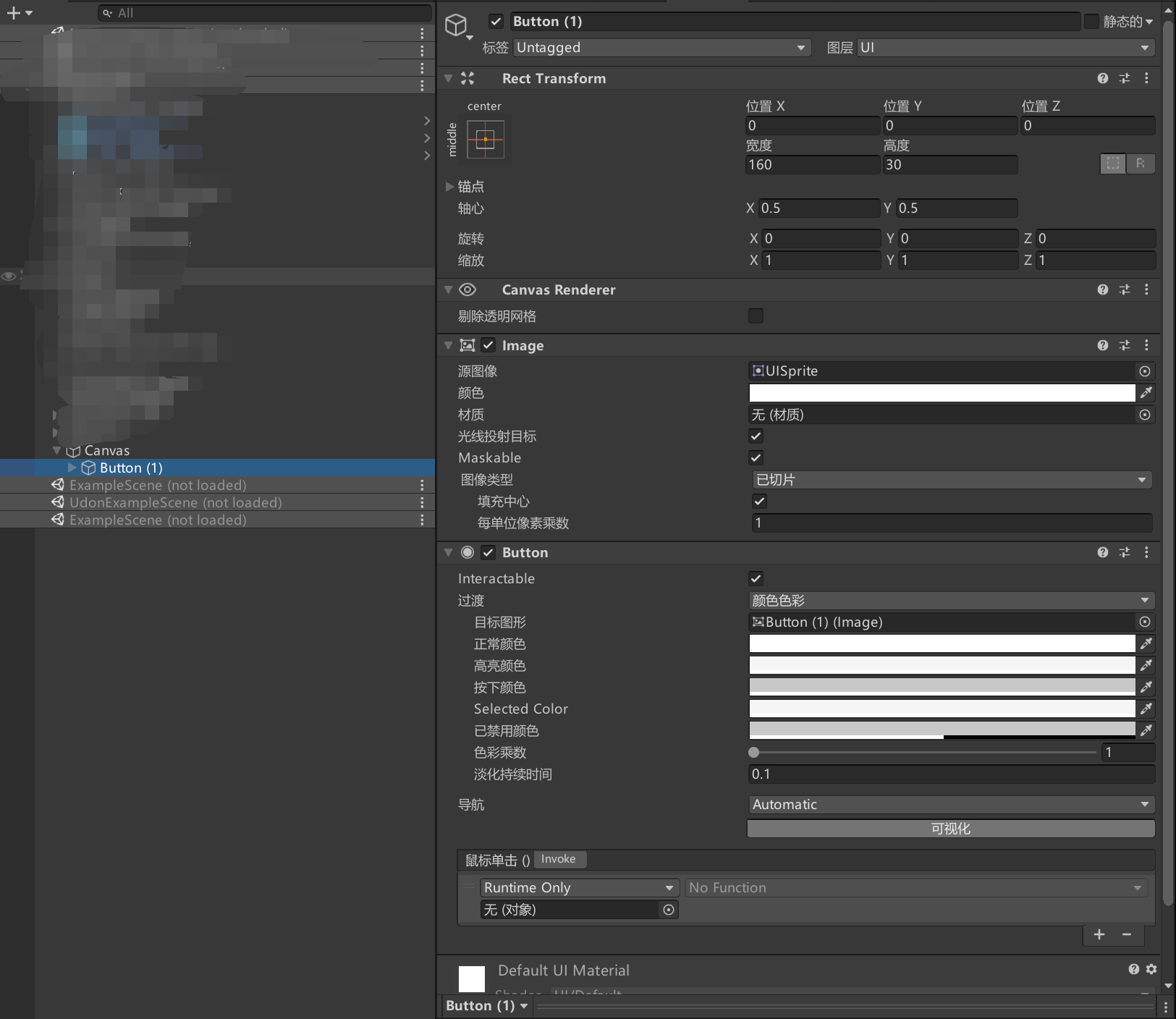Open object picker for OnClick object field
This screenshot has width=1176, height=1019.
[669, 910]
